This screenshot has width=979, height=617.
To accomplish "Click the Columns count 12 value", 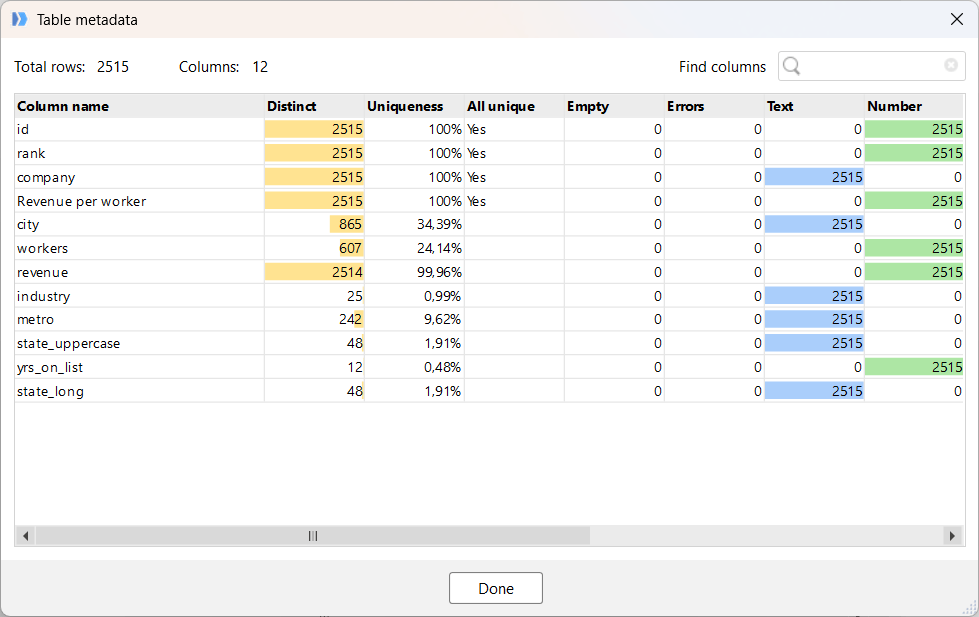I will (x=260, y=67).
